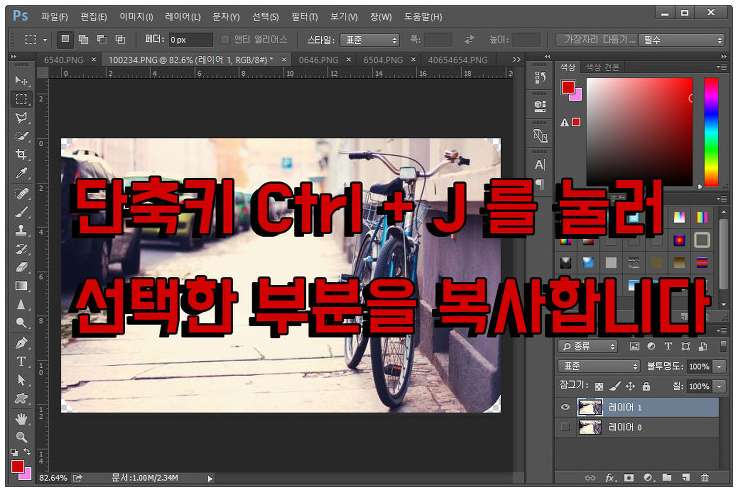Select the Move tool

click(x=21, y=81)
